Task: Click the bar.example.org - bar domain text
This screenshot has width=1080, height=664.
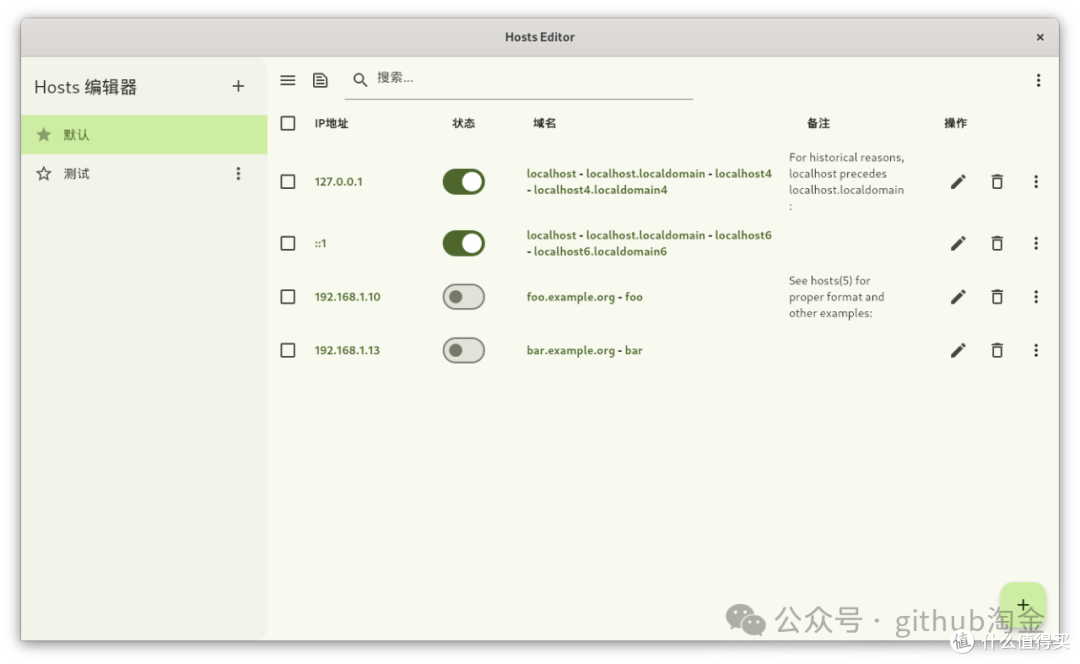Action: coord(584,351)
